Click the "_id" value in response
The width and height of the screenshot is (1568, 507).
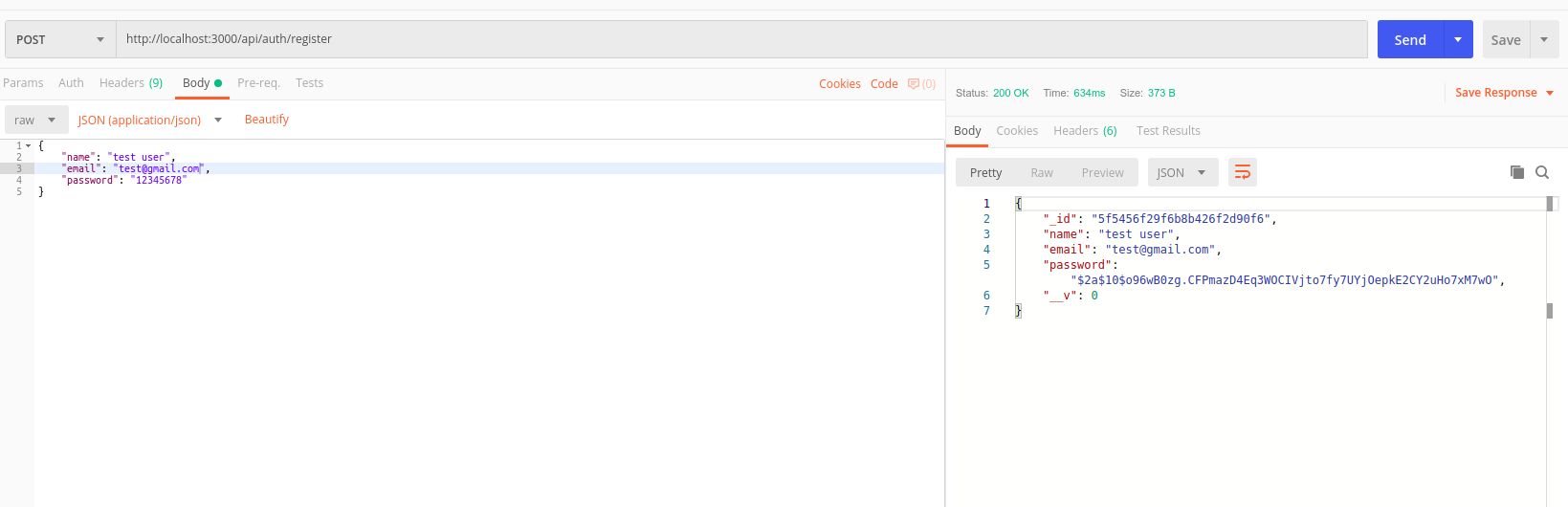(1181, 219)
